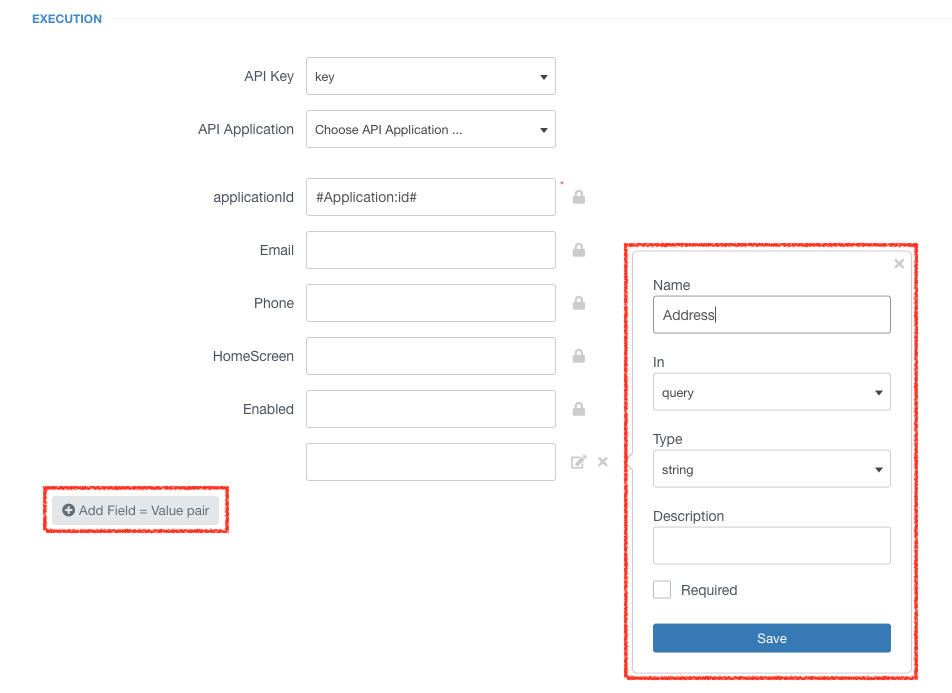Click the lock icon next to Email
This screenshot has width=952, height=693.
[579, 250]
